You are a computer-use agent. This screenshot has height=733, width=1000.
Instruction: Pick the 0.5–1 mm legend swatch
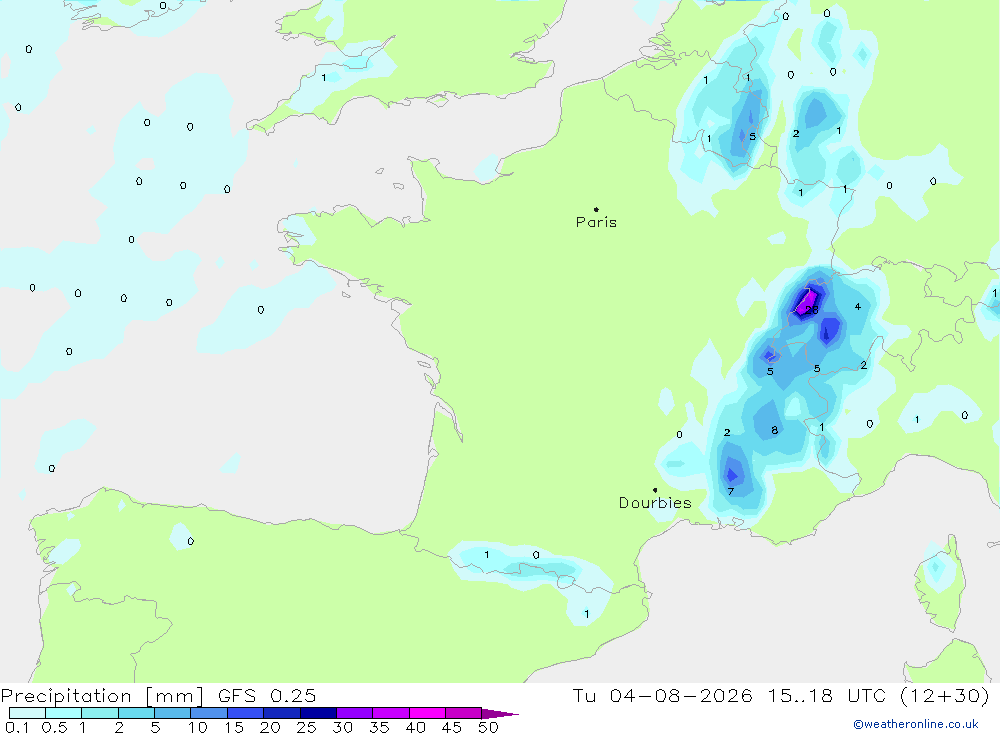pyautogui.click(x=64, y=713)
